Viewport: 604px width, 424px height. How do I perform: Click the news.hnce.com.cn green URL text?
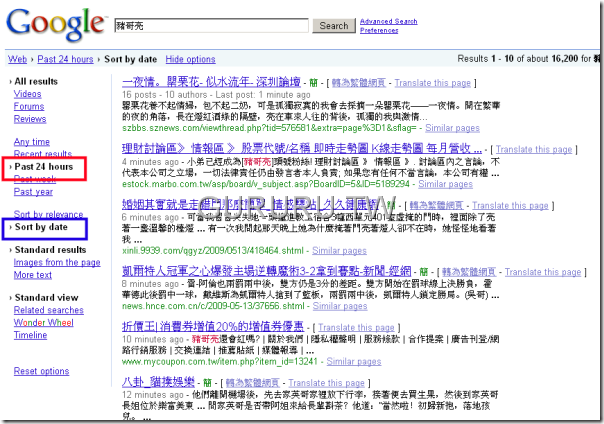[x=213, y=306]
